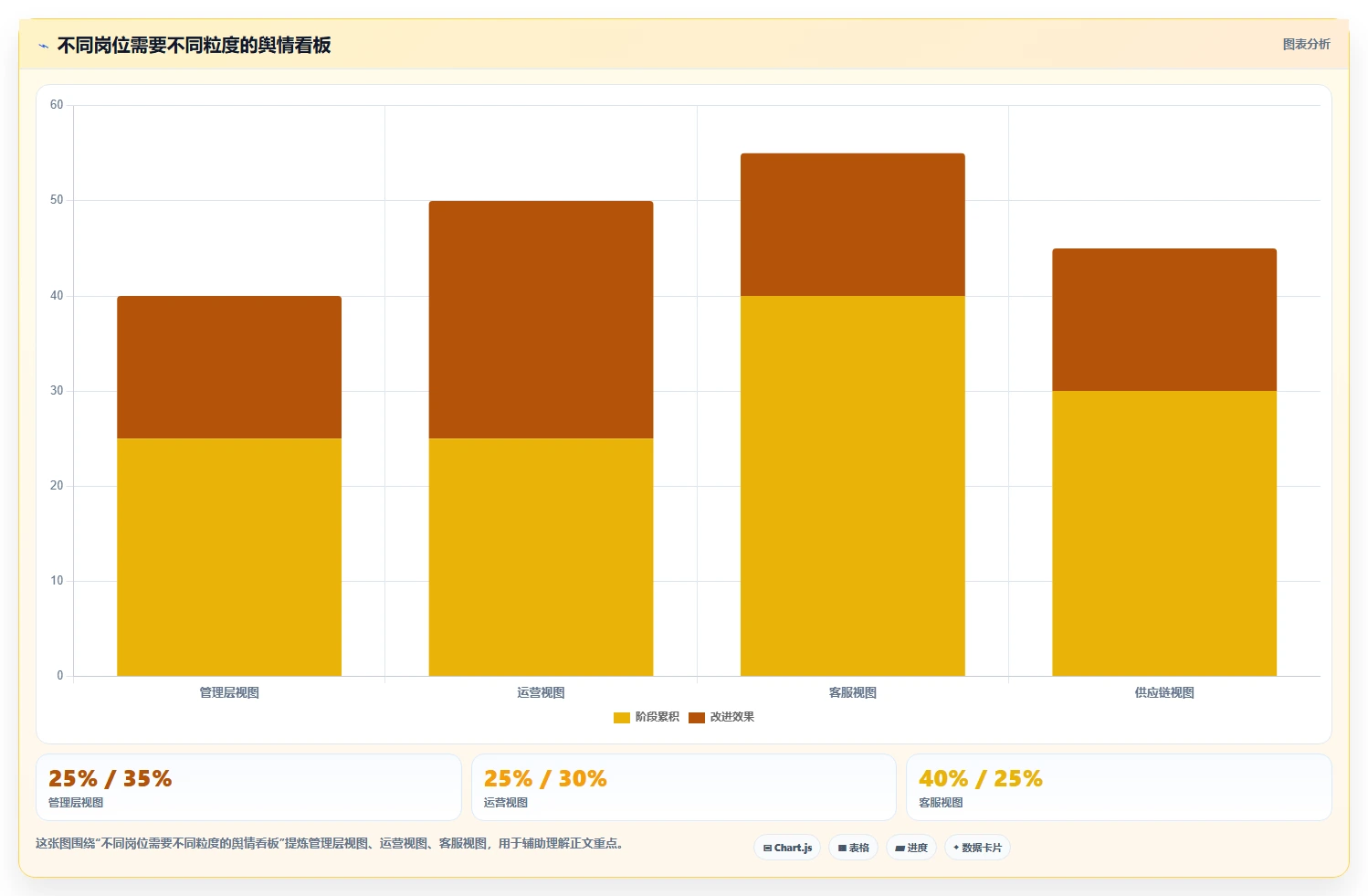Click the 管理层视图 x-axis label
Image resolution: width=1368 pixels, height=896 pixels.
(x=229, y=693)
